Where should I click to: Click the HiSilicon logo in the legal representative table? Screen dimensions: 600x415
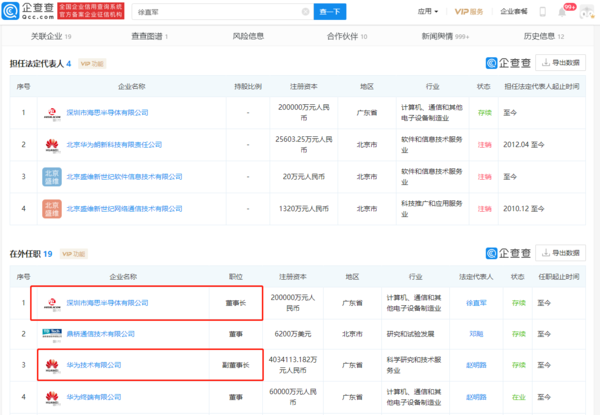click(x=52, y=113)
